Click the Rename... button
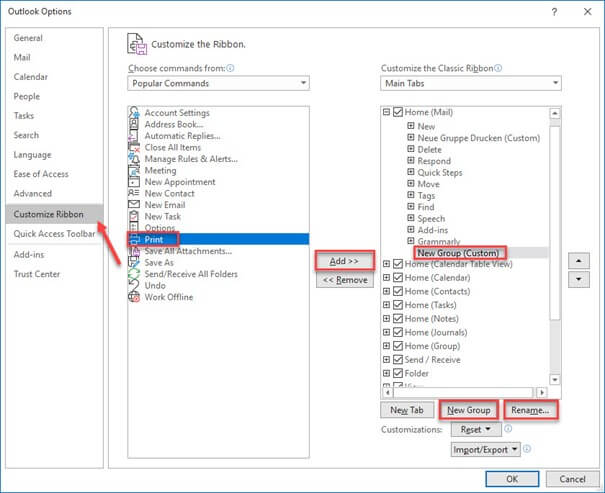The height and width of the screenshot is (493, 605). click(x=530, y=410)
